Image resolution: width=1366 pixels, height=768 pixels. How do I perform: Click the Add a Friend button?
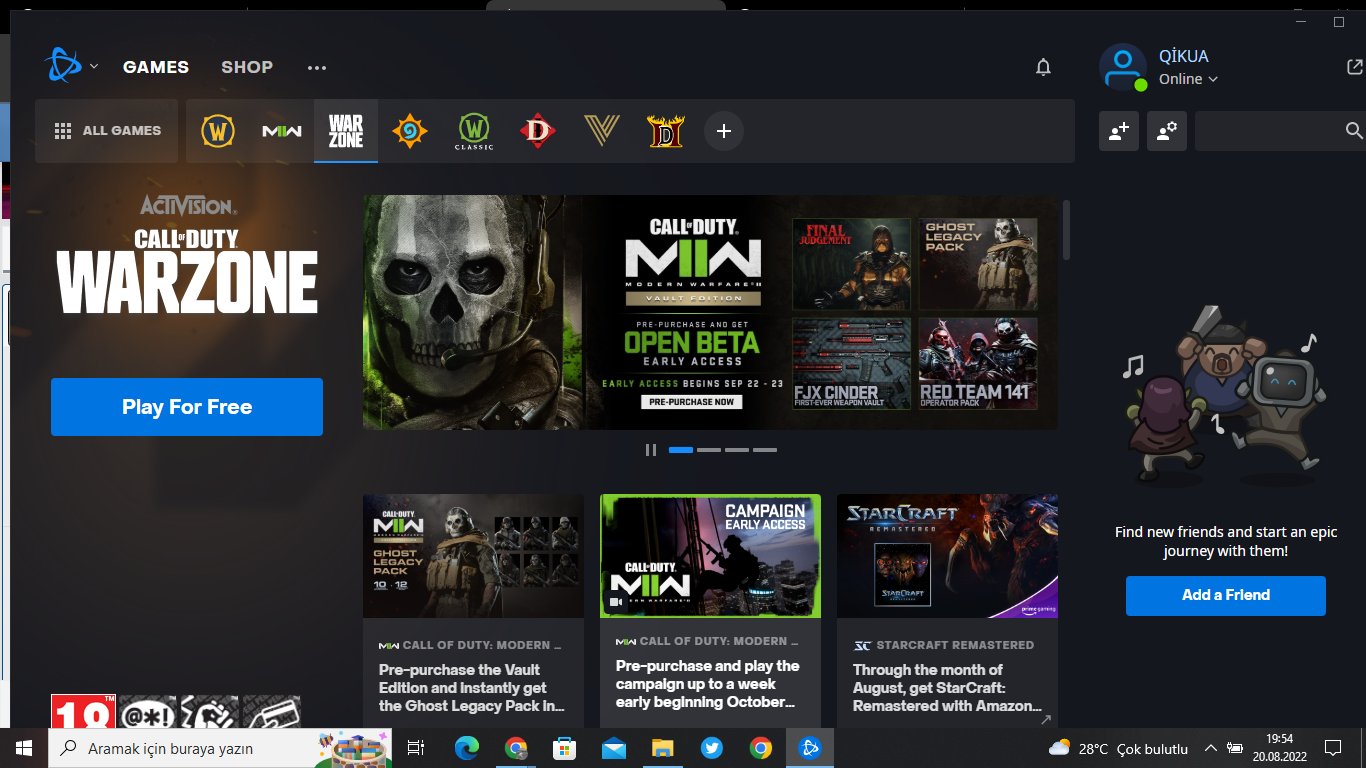tap(1226, 595)
